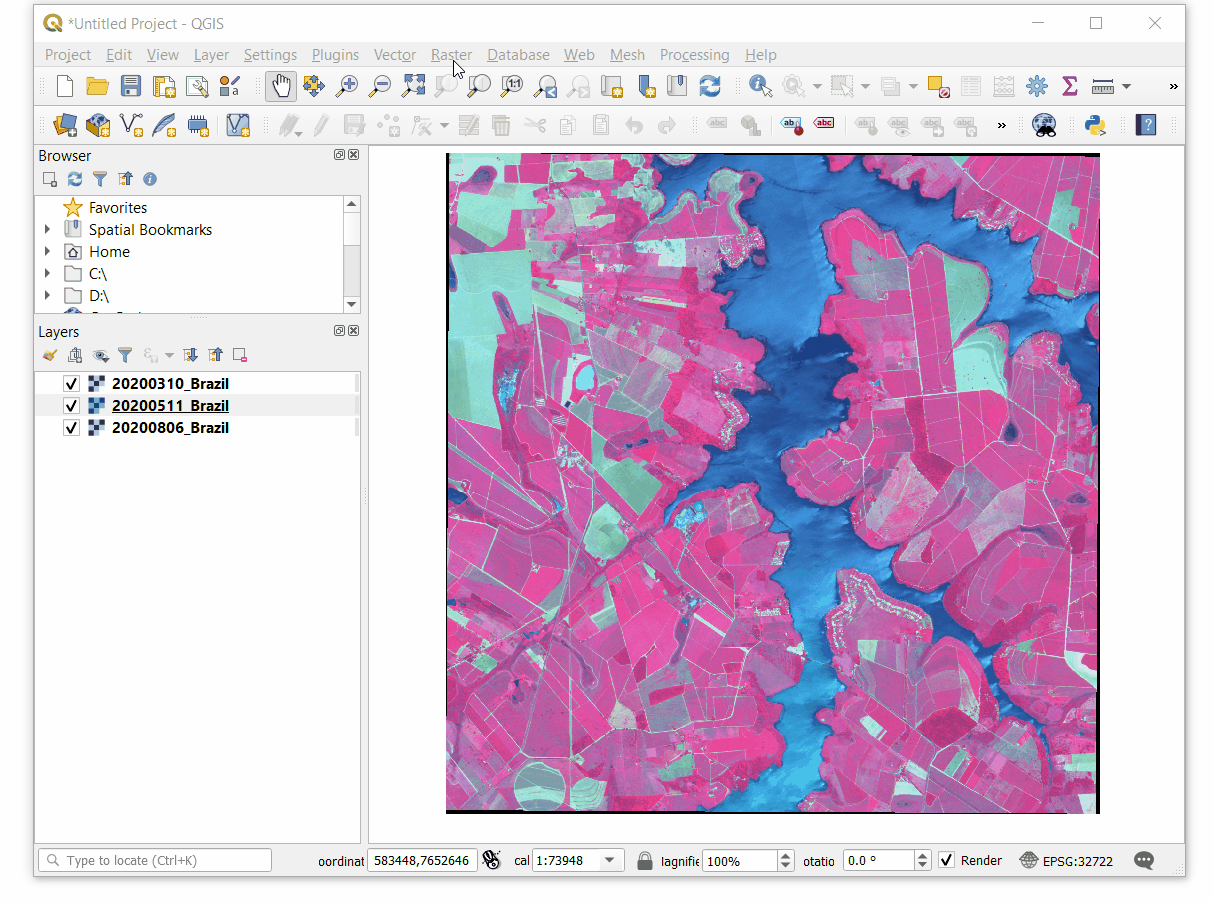This screenshot has height=902, width=1213.
Task: Open the Raster menu
Action: [451, 55]
